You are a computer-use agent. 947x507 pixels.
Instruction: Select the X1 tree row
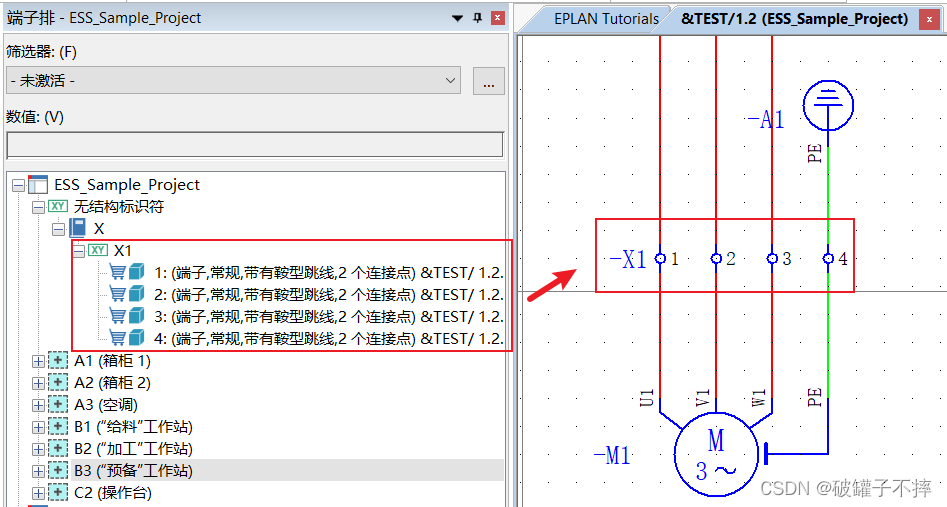pyautogui.click(x=123, y=251)
